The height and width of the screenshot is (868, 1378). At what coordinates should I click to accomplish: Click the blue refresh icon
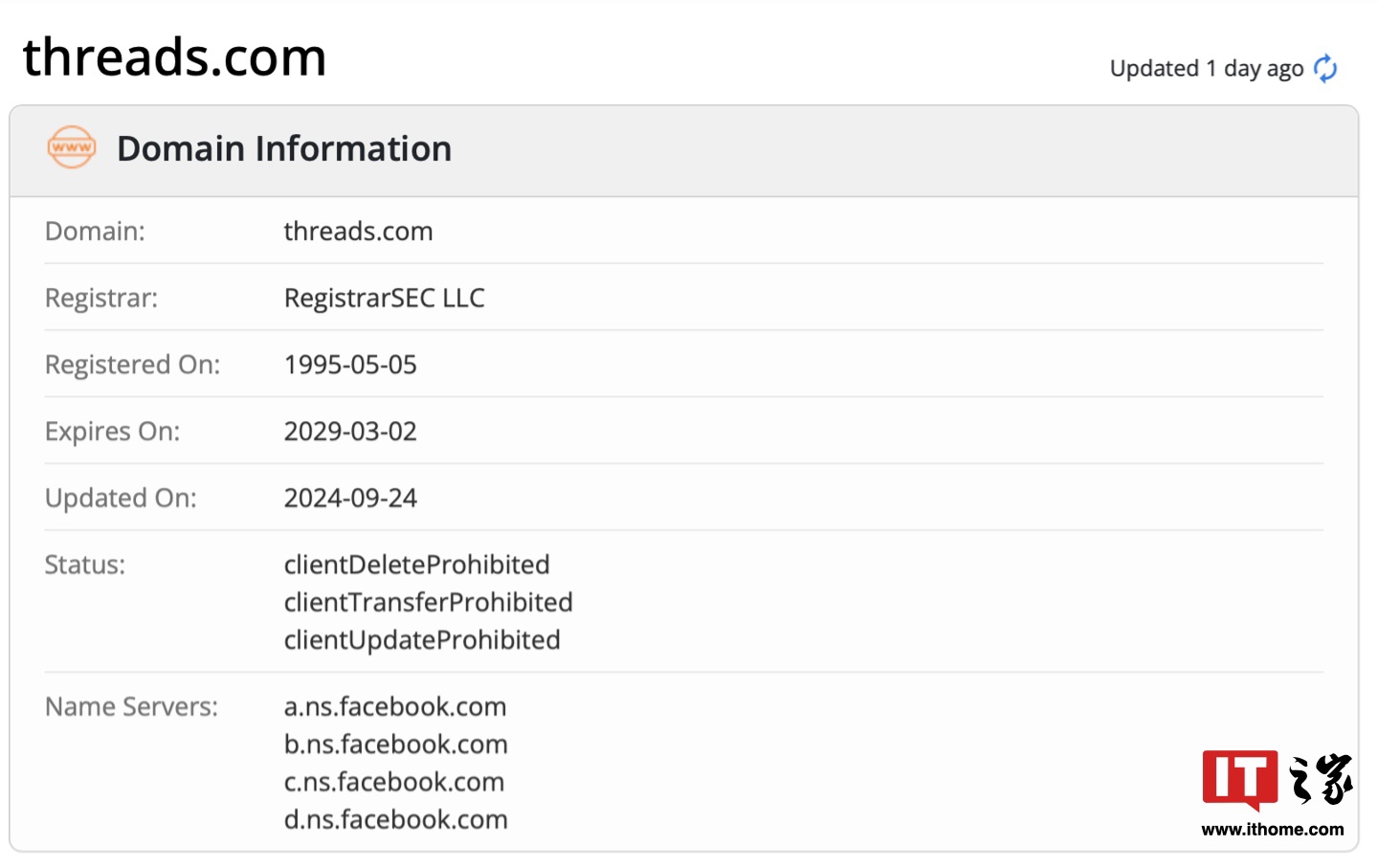(x=1325, y=69)
